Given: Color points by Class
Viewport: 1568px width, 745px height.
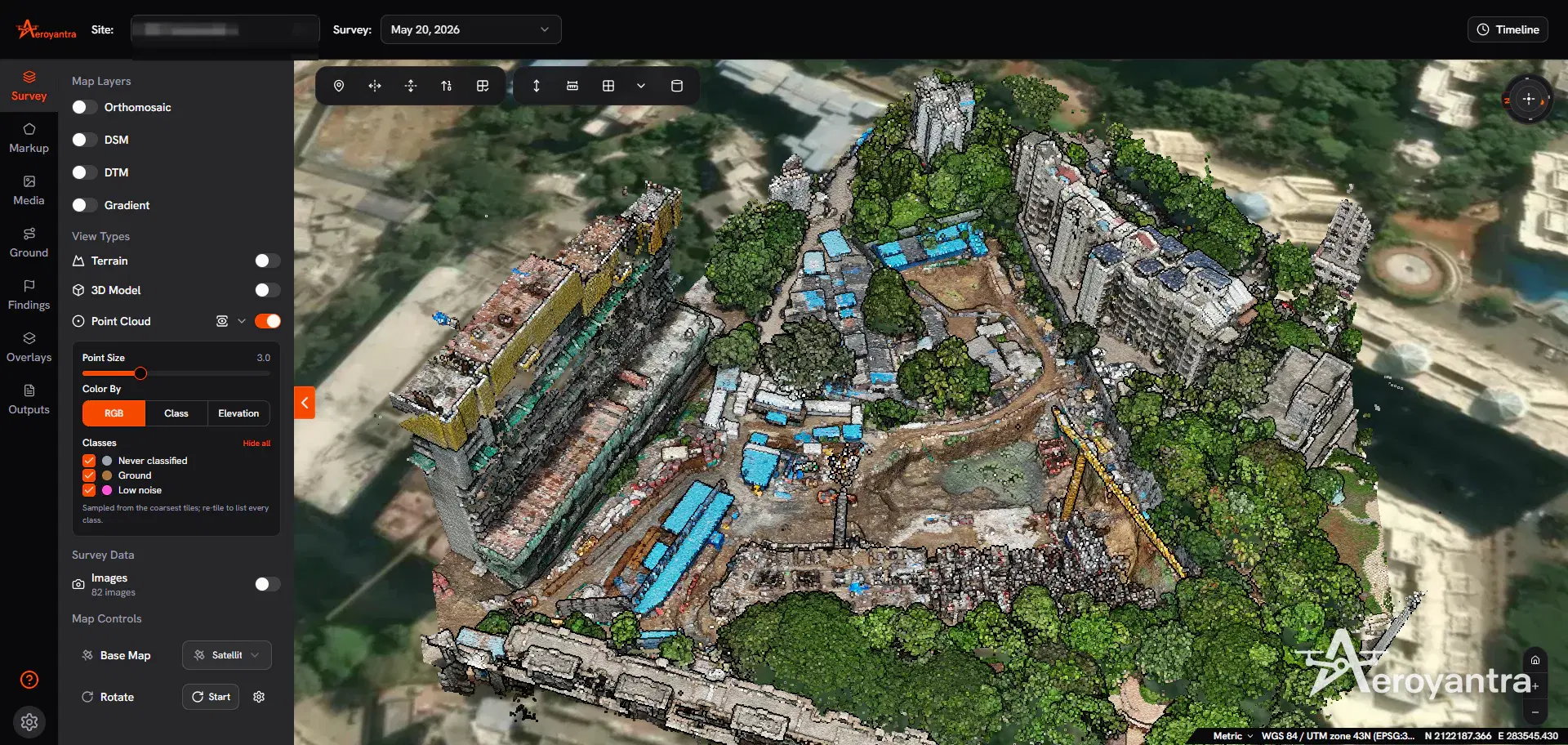Looking at the screenshot, I should (x=176, y=413).
